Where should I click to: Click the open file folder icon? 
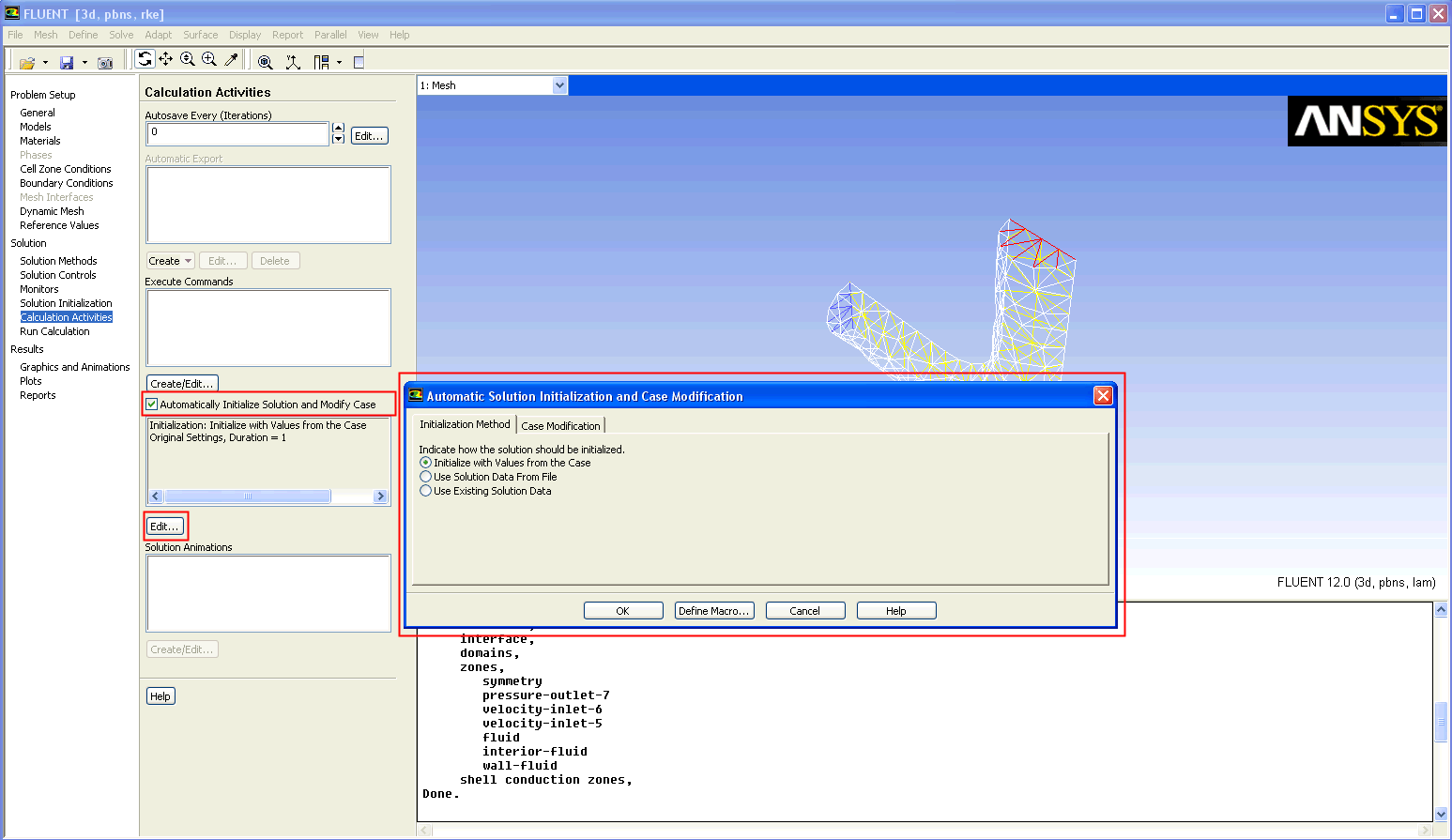click(26, 63)
